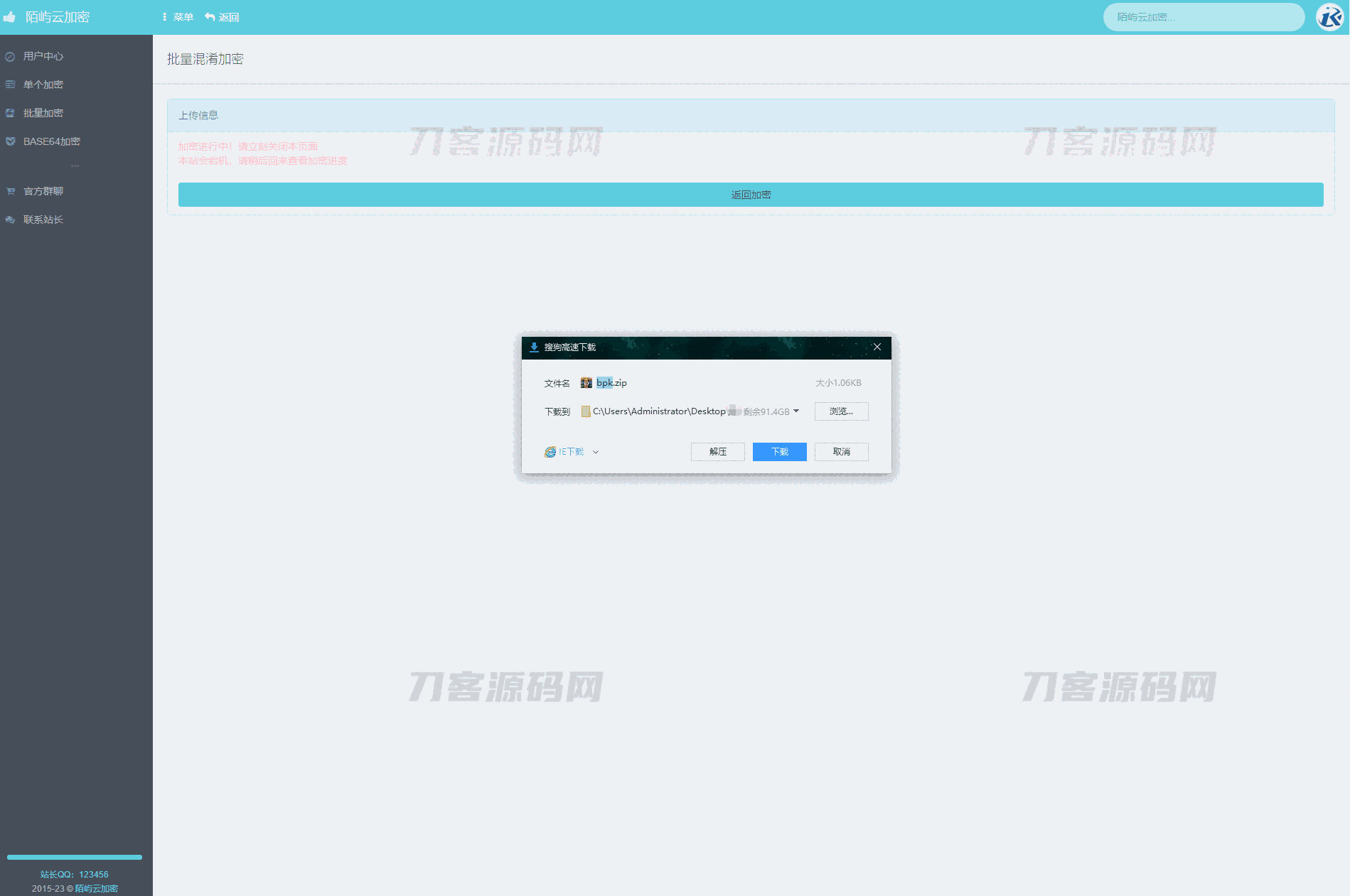
Task: Edit the bpk.zip file name field
Action: (x=611, y=383)
